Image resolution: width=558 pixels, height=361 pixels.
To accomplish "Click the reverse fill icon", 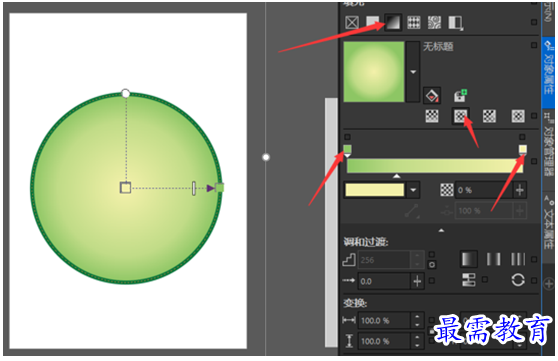I will point(469,280).
